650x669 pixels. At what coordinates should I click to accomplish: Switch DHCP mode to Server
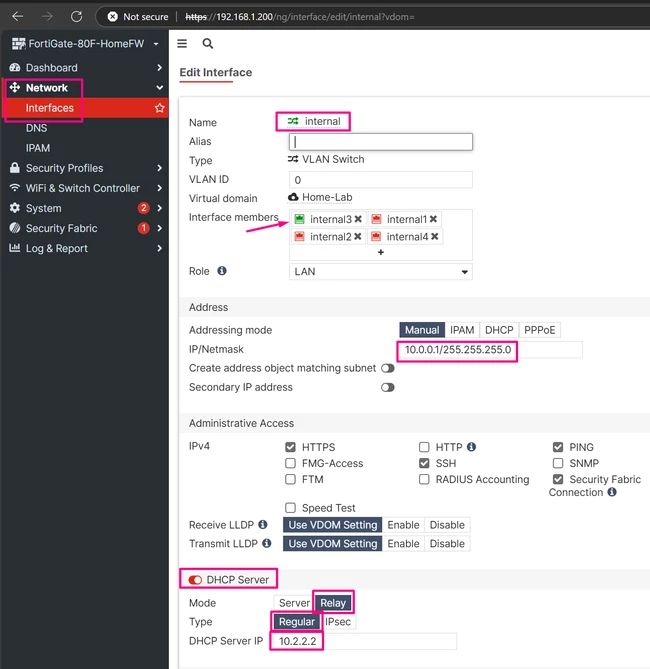[294, 603]
